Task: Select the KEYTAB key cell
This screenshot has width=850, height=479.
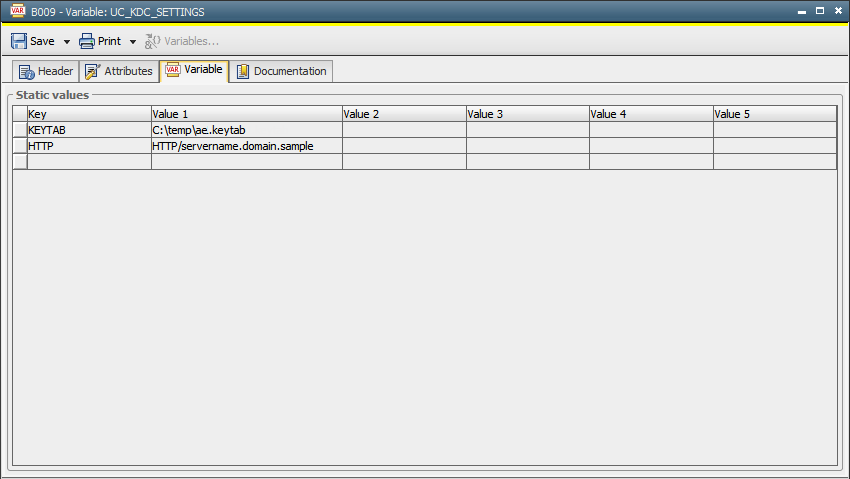Action: click(88, 130)
